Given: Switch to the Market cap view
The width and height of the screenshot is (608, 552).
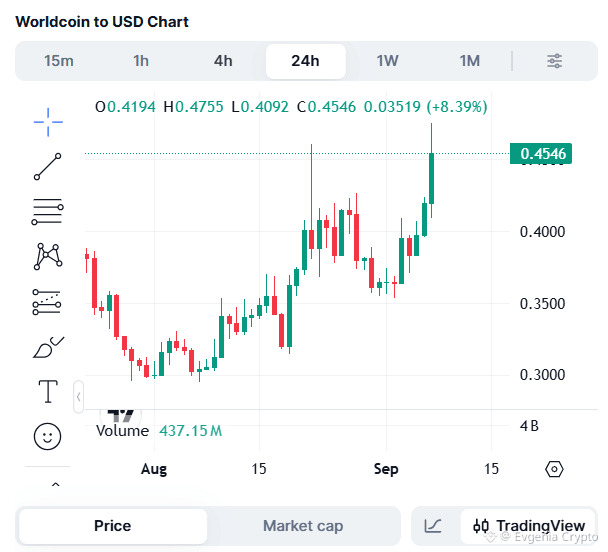Looking at the screenshot, I should click(x=303, y=526).
